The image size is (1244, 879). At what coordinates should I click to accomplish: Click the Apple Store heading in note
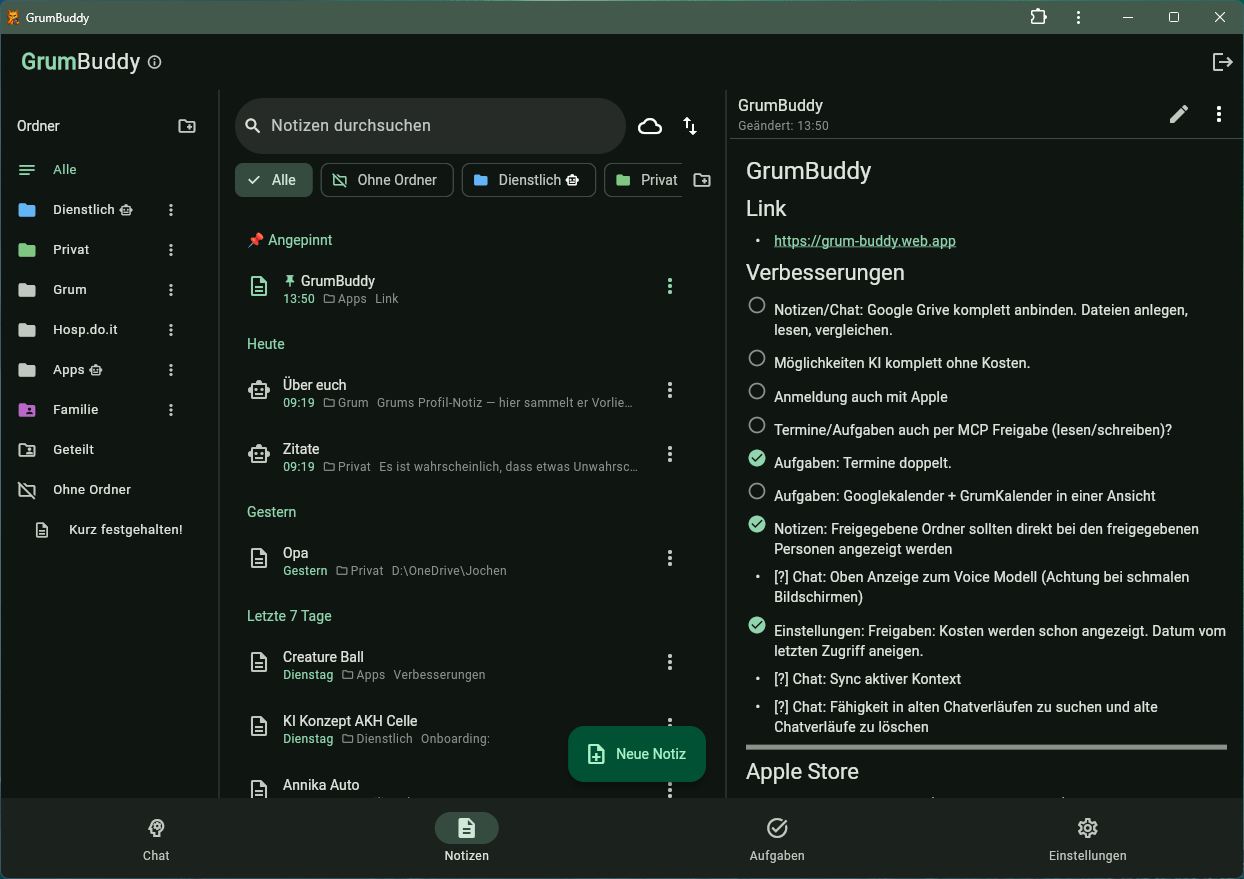coord(802,772)
